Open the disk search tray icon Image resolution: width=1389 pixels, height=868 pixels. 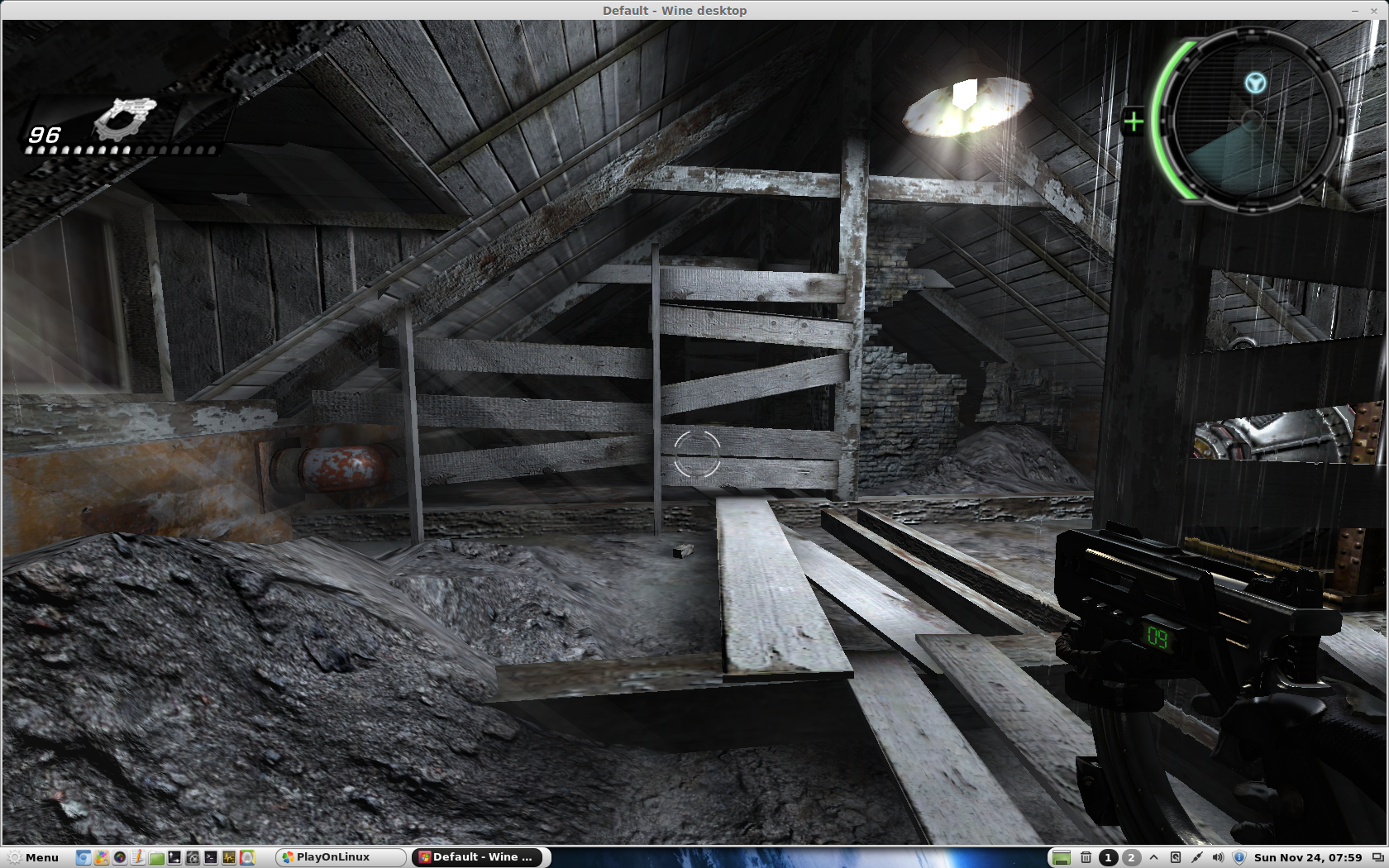click(x=1176, y=857)
